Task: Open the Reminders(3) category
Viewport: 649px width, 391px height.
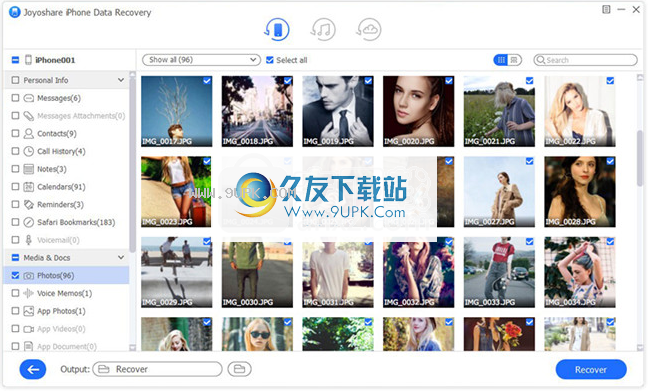Action: 60,204
